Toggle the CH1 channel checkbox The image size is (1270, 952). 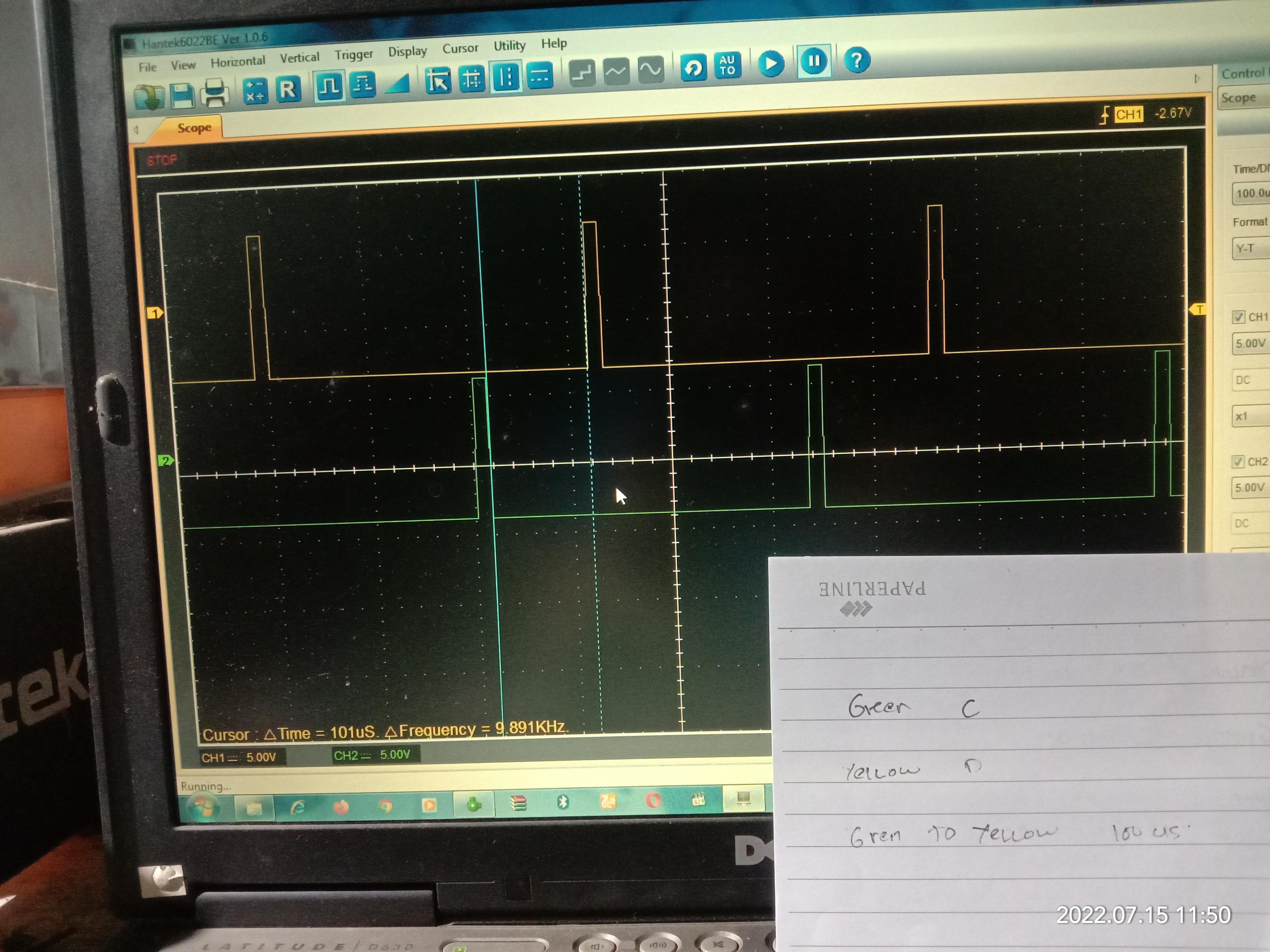(1238, 317)
